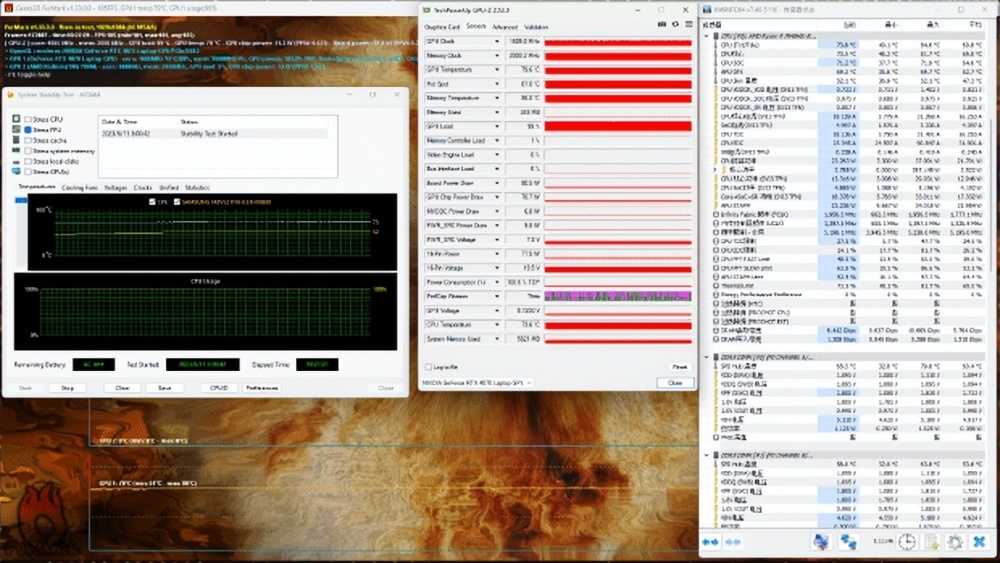Open GPU Load sensor dropdown arrow
Viewport: 1000px width, 563px height.
497,126
